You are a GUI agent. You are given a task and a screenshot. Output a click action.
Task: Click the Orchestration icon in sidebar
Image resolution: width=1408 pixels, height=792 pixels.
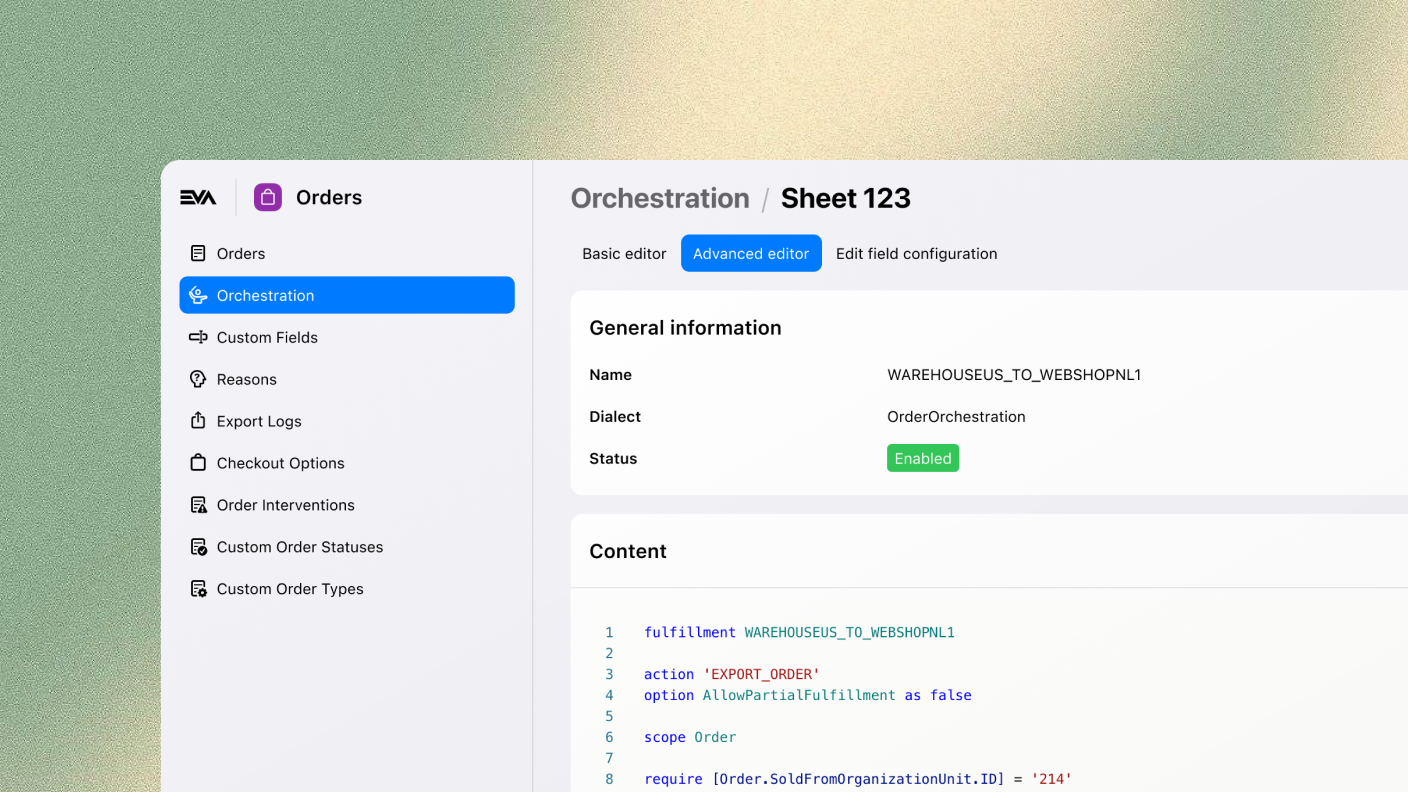(x=198, y=296)
